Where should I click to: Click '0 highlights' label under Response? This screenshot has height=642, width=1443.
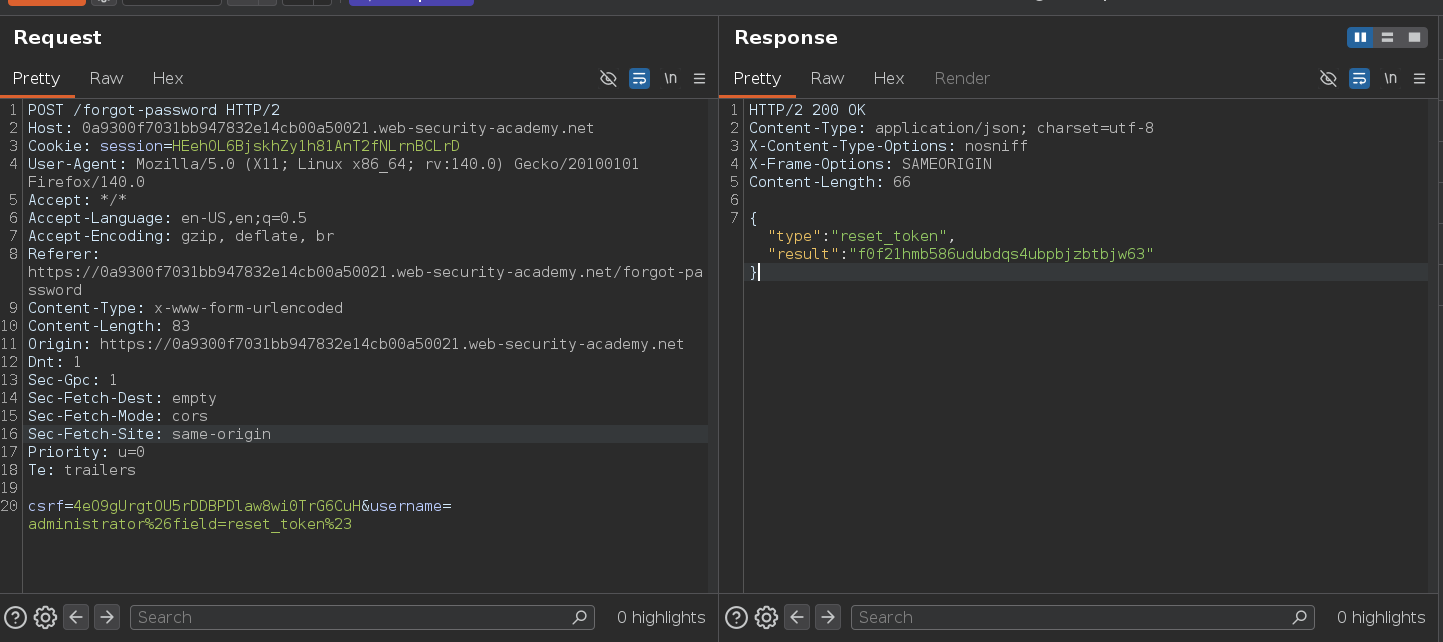pyautogui.click(x=1381, y=617)
